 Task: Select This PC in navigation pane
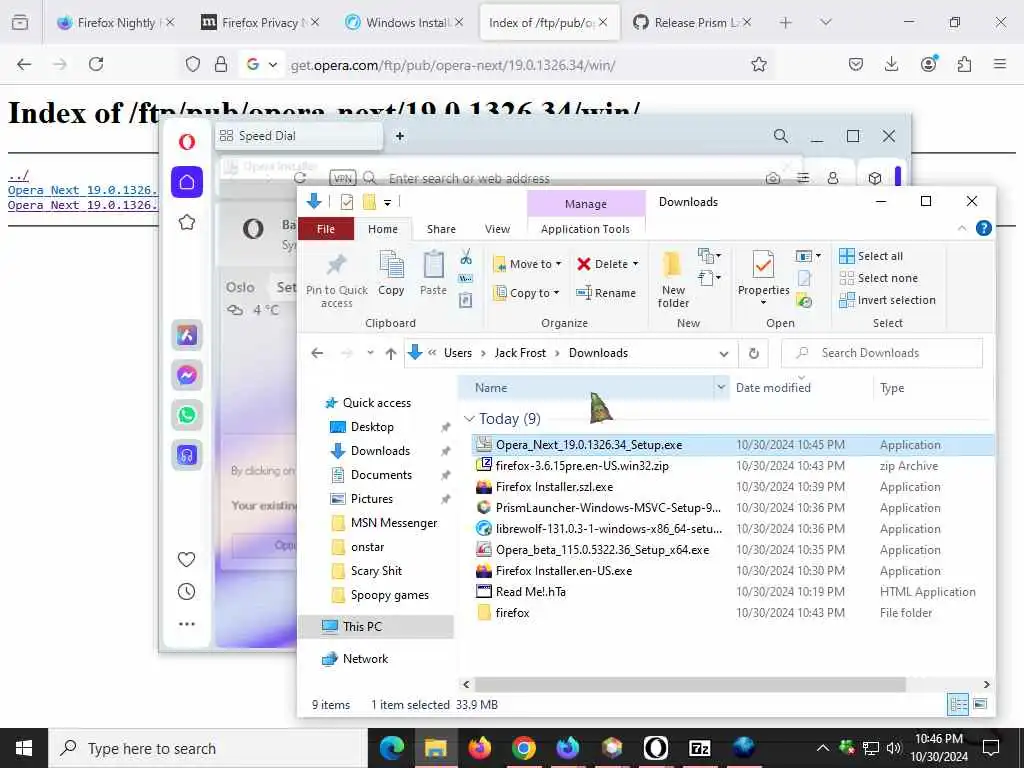376,626
